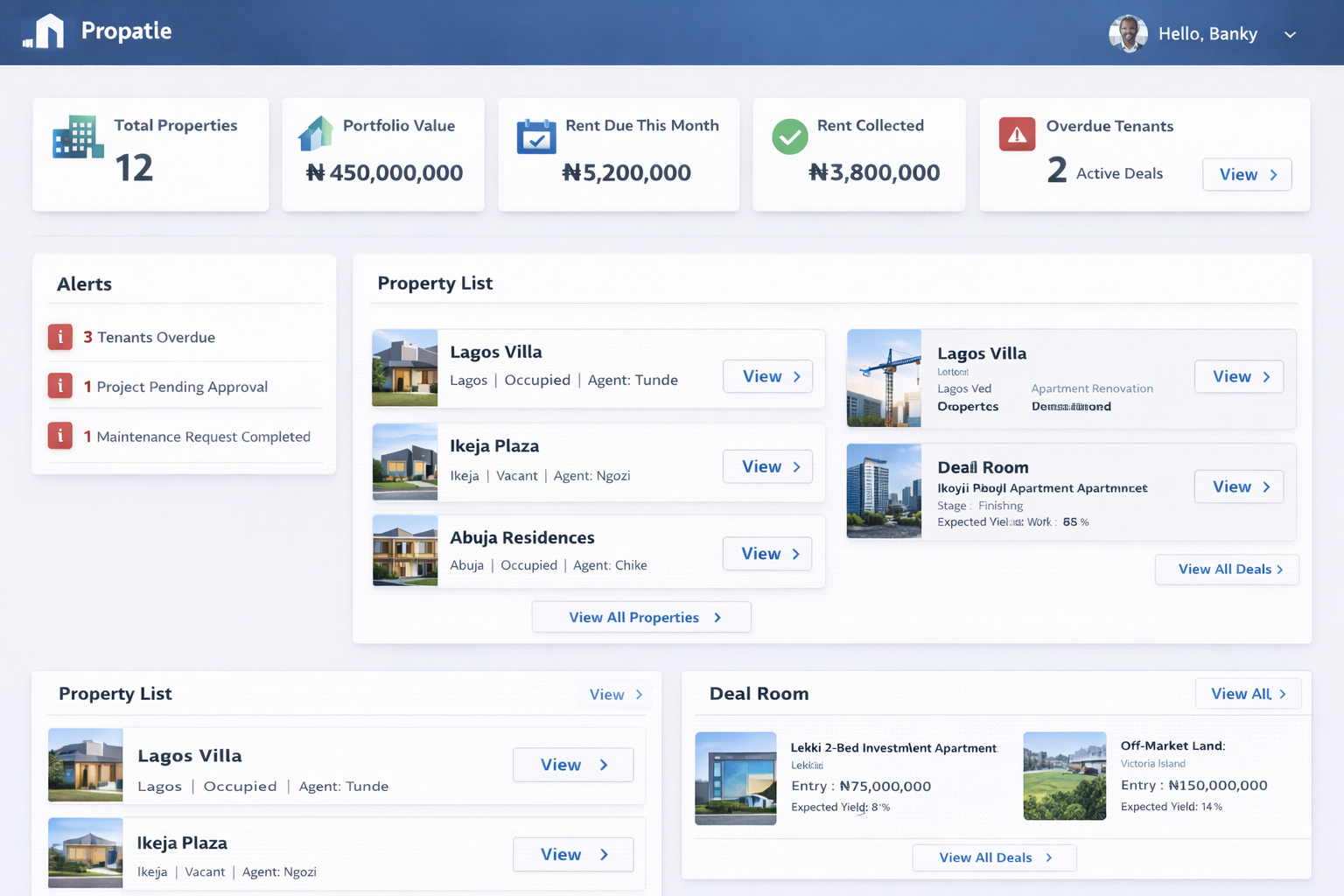The width and height of the screenshot is (1344, 896).
Task: Open Banky's profile avatar
Action: click(x=1128, y=34)
